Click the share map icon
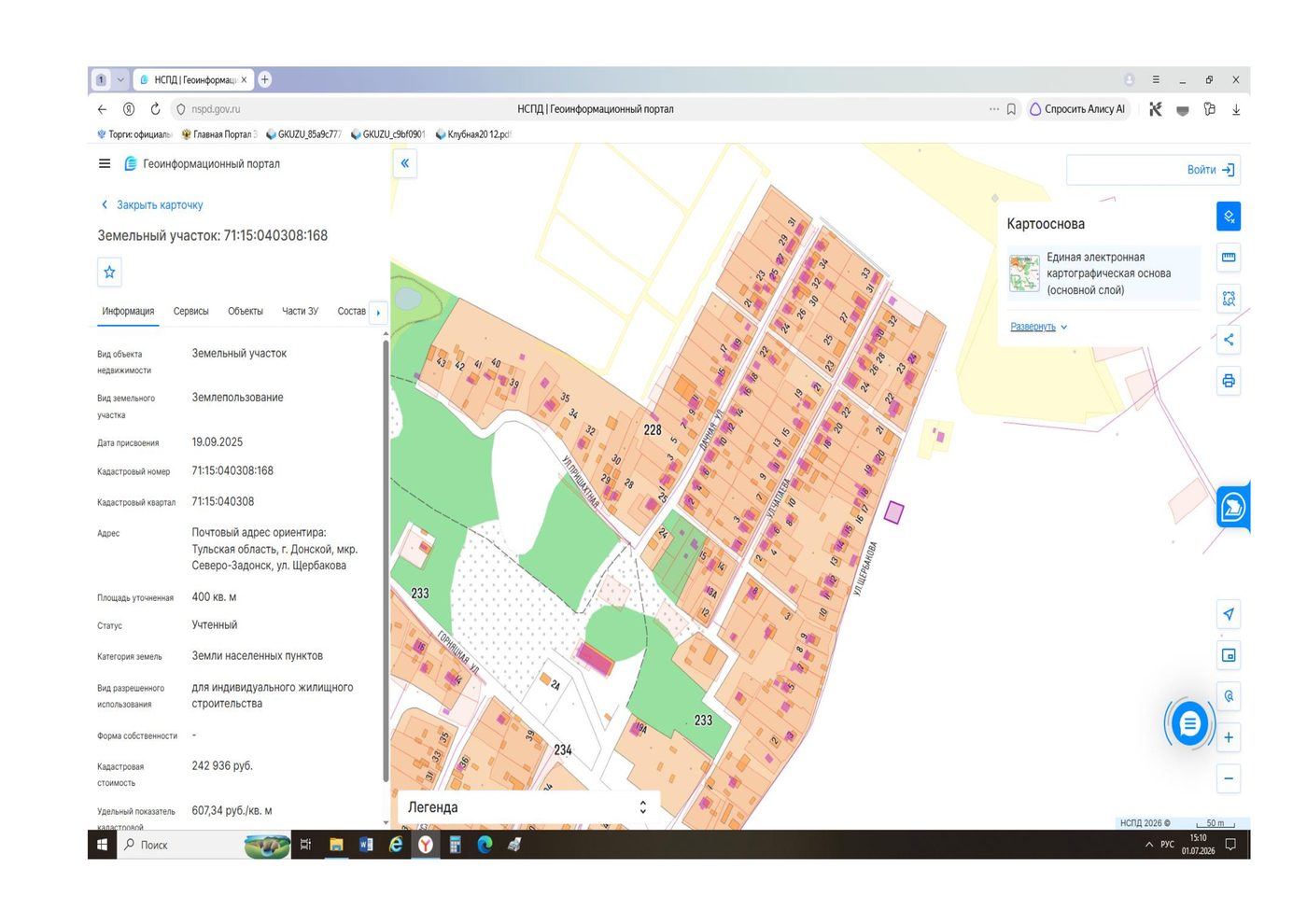Viewport: 1307px width, 924px height. pyautogui.click(x=1229, y=340)
